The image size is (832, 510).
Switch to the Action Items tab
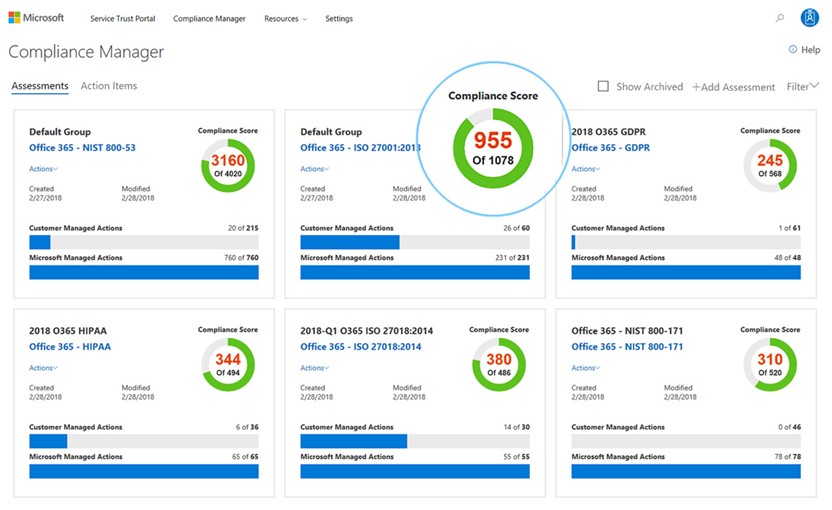click(109, 86)
